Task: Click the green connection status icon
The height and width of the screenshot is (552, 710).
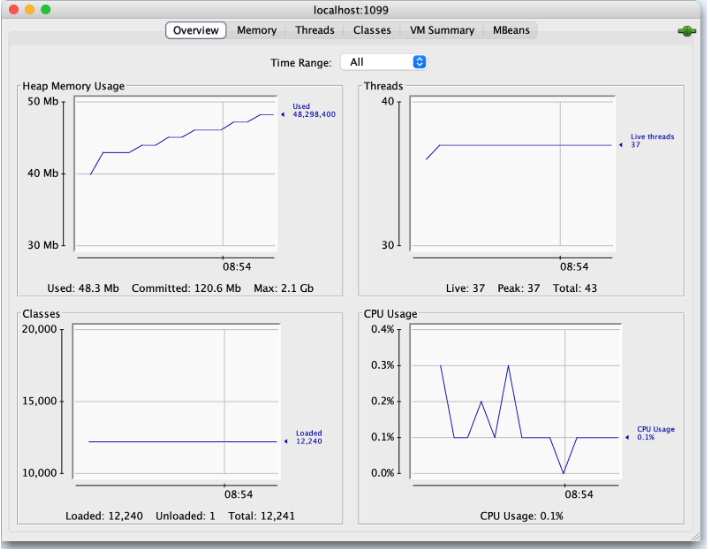Action: point(686,31)
